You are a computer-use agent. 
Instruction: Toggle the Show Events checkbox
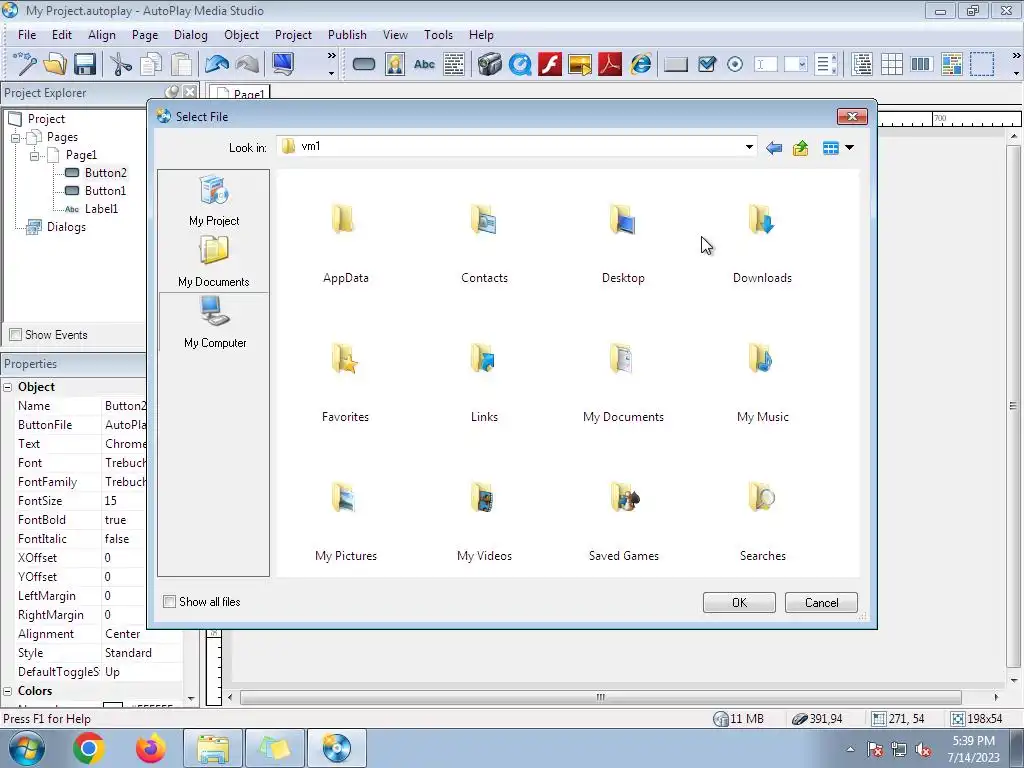(x=16, y=335)
